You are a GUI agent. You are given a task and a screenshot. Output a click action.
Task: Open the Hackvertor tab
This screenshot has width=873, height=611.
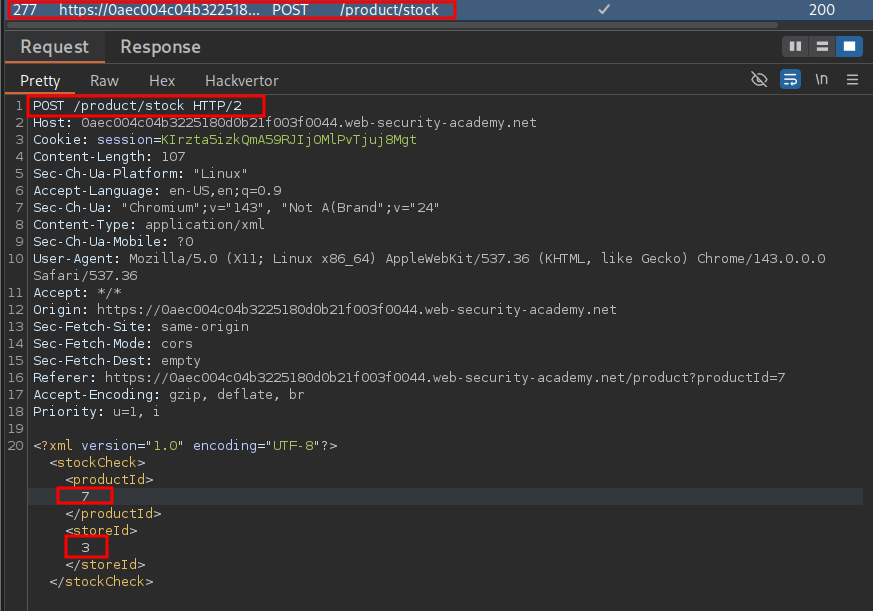pyautogui.click(x=242, y=81)
